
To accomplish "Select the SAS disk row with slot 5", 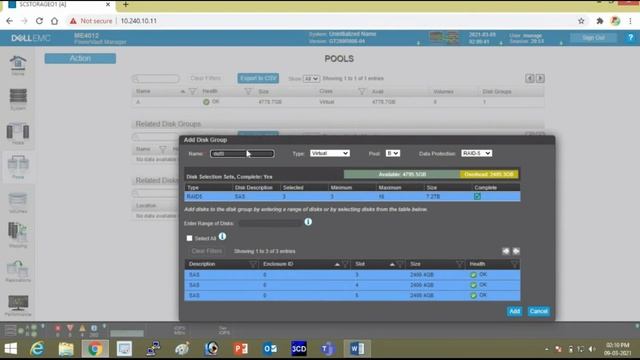I will (x=352, y=295).
